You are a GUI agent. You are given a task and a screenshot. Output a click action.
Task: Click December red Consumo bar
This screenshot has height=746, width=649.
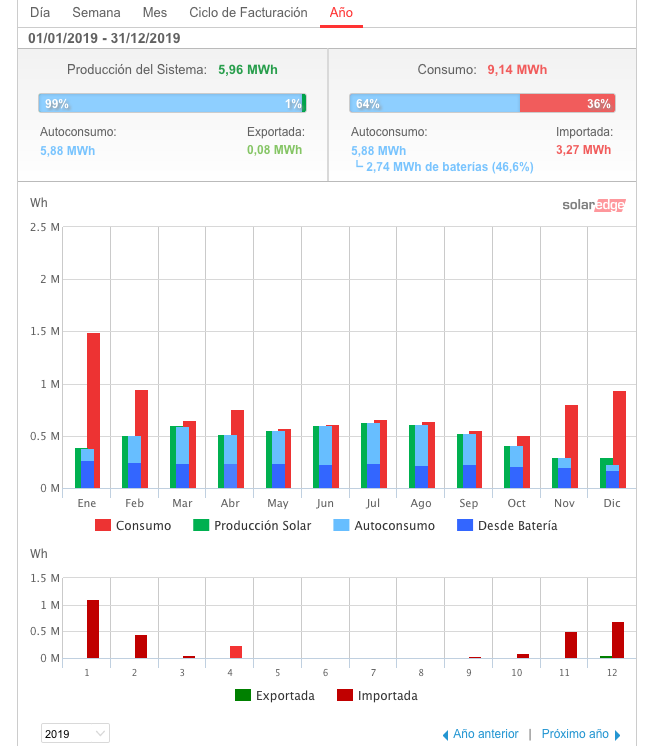tap(620, 440)
